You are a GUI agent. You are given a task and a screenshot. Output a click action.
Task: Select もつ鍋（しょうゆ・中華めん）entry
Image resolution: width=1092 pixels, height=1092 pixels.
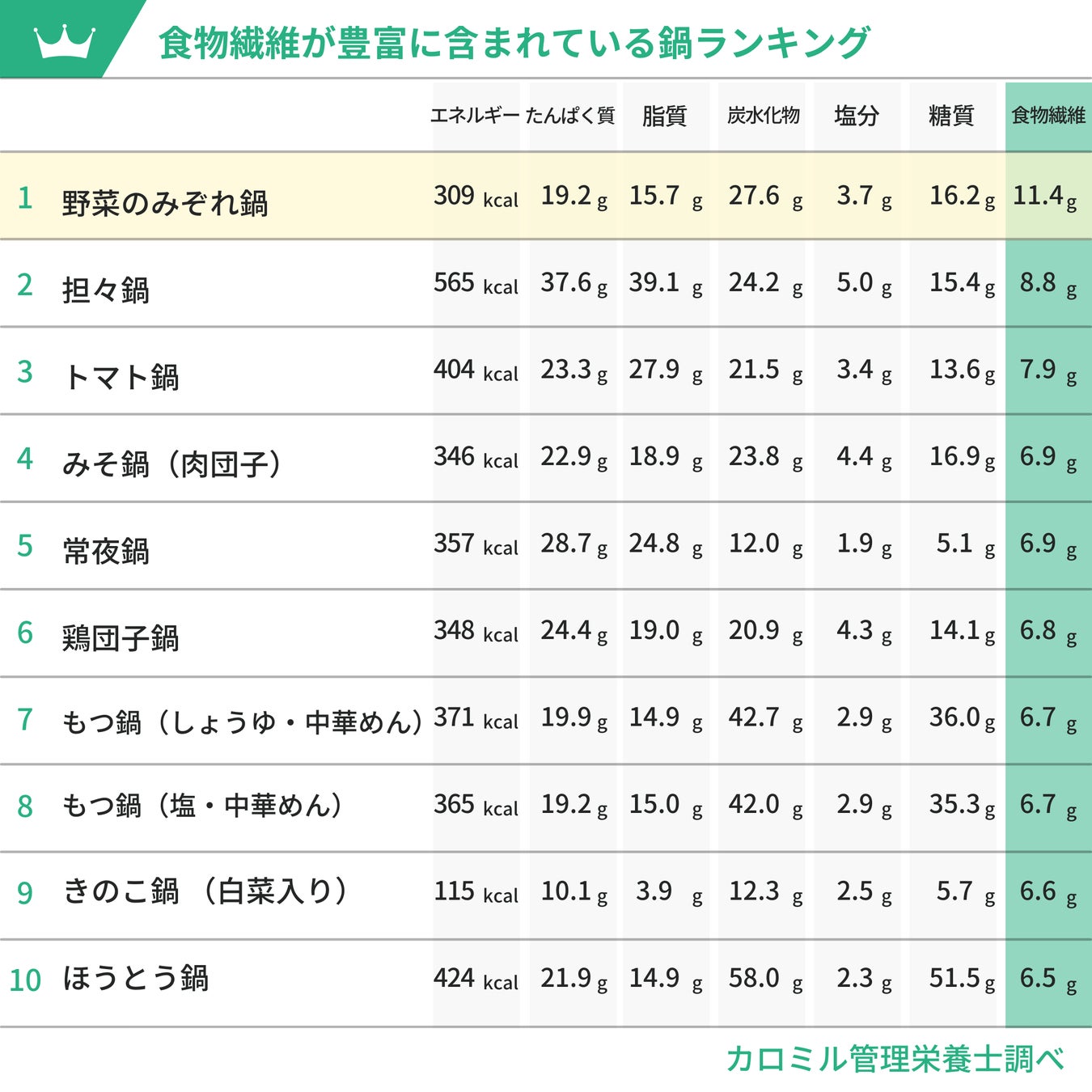point(242,722)
